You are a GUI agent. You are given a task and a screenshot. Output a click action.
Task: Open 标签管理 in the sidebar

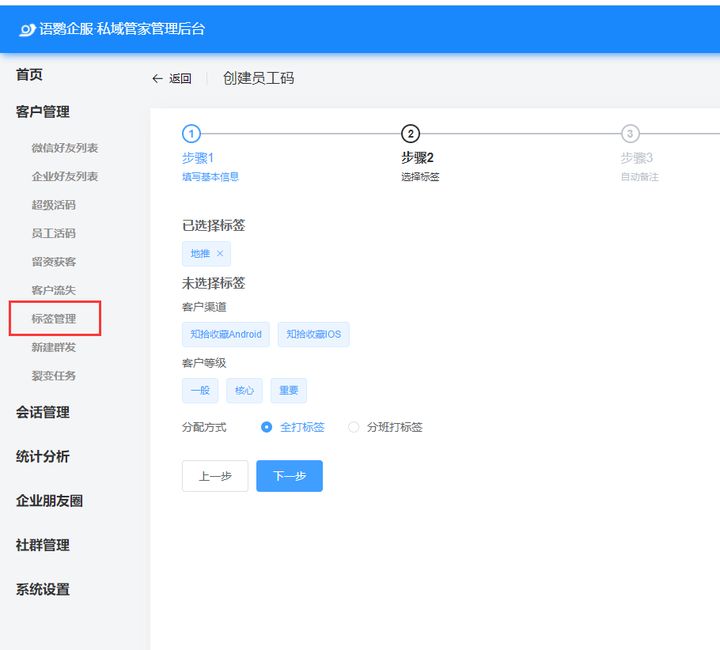[54, 319]
